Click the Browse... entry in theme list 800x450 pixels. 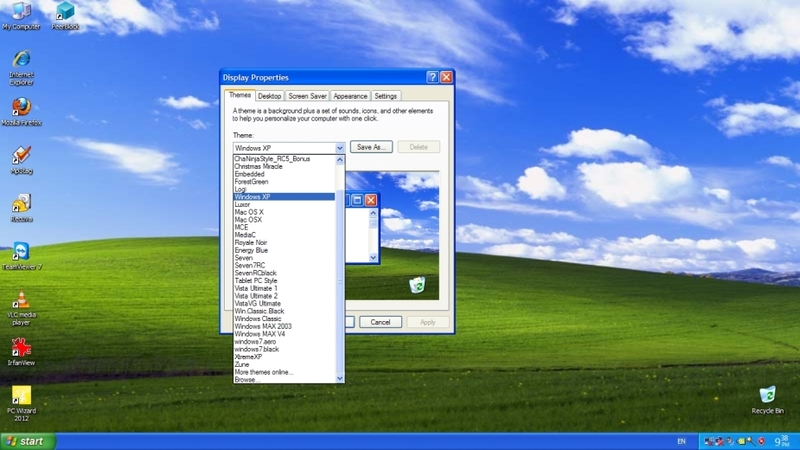(284, 380)
